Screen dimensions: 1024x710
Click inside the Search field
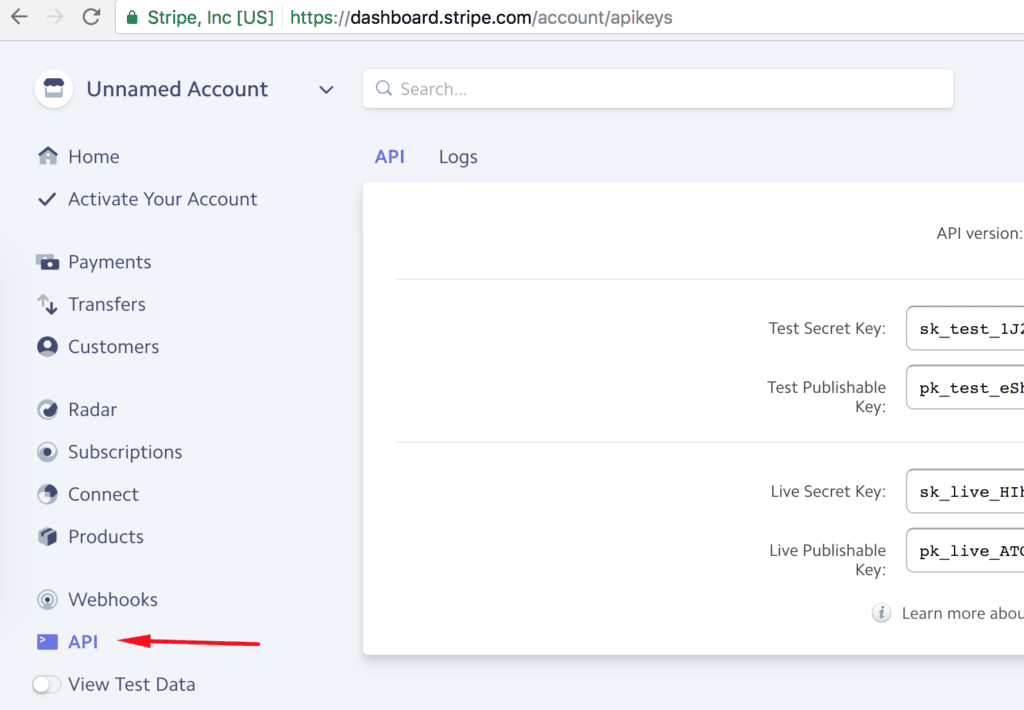tap(656, 89)
